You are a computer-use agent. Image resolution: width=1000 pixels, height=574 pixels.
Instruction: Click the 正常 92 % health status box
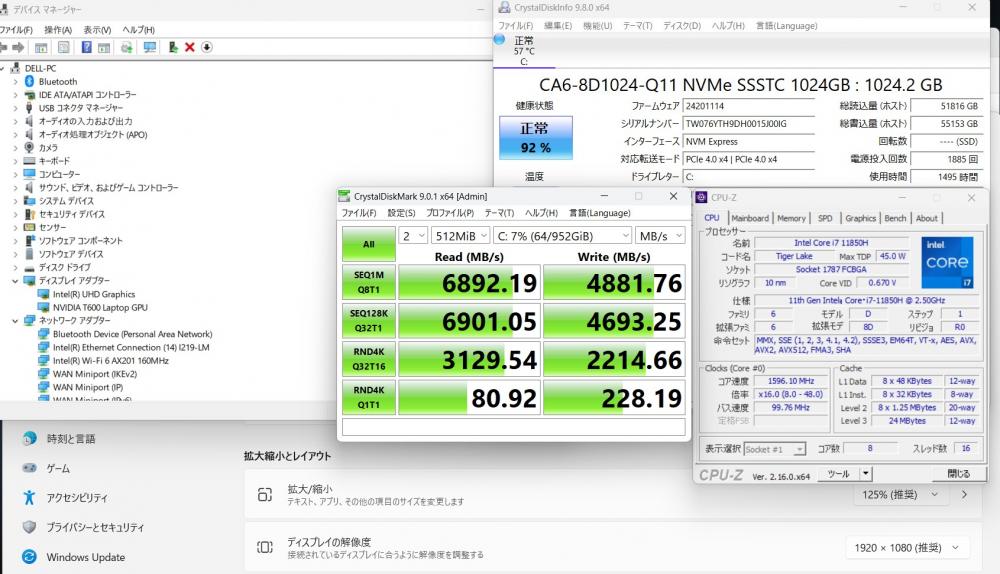pyautogui.click(x=536, y=137)
